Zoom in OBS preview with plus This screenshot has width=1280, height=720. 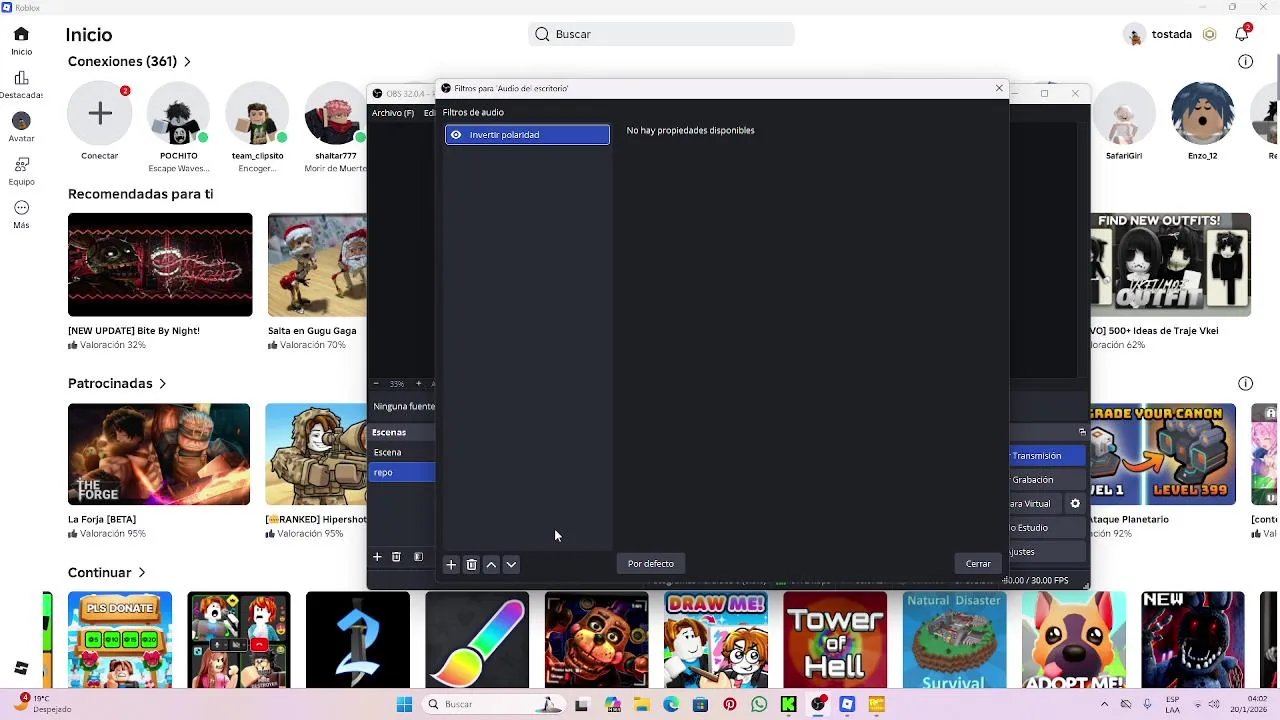pyautogui.click(x=418, y=384)
